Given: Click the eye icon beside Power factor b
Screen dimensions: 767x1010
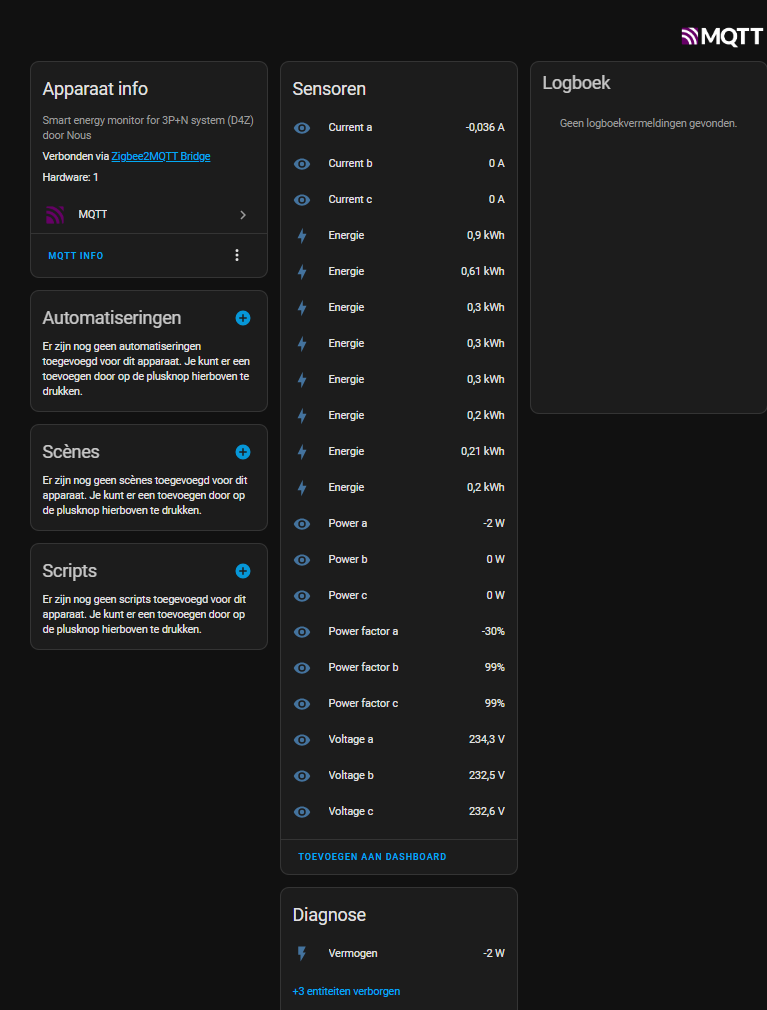Looking at the screenshot, I should 302,668.
